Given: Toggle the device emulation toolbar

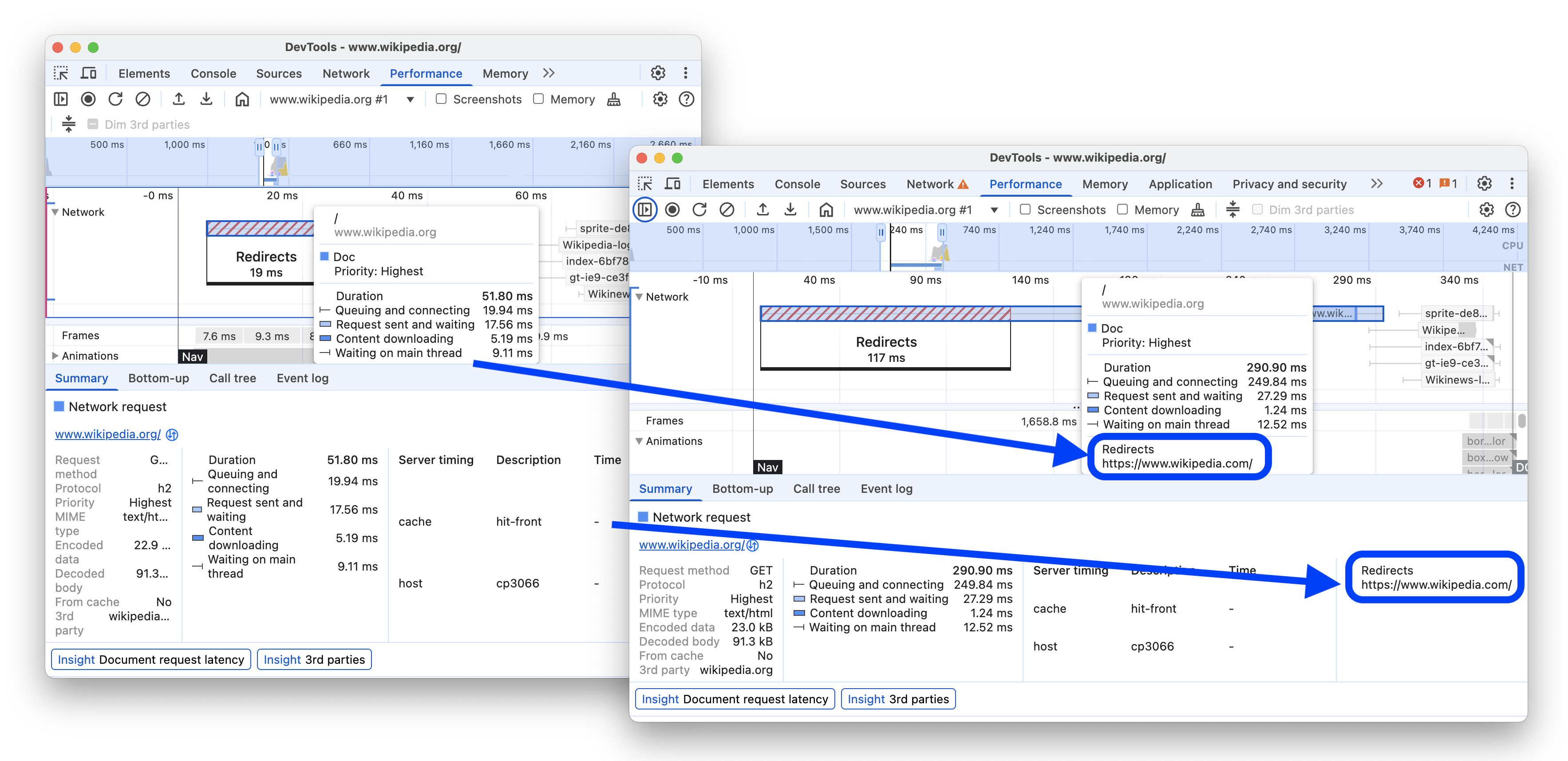Looking at the screenshot, I should [672, 183].
